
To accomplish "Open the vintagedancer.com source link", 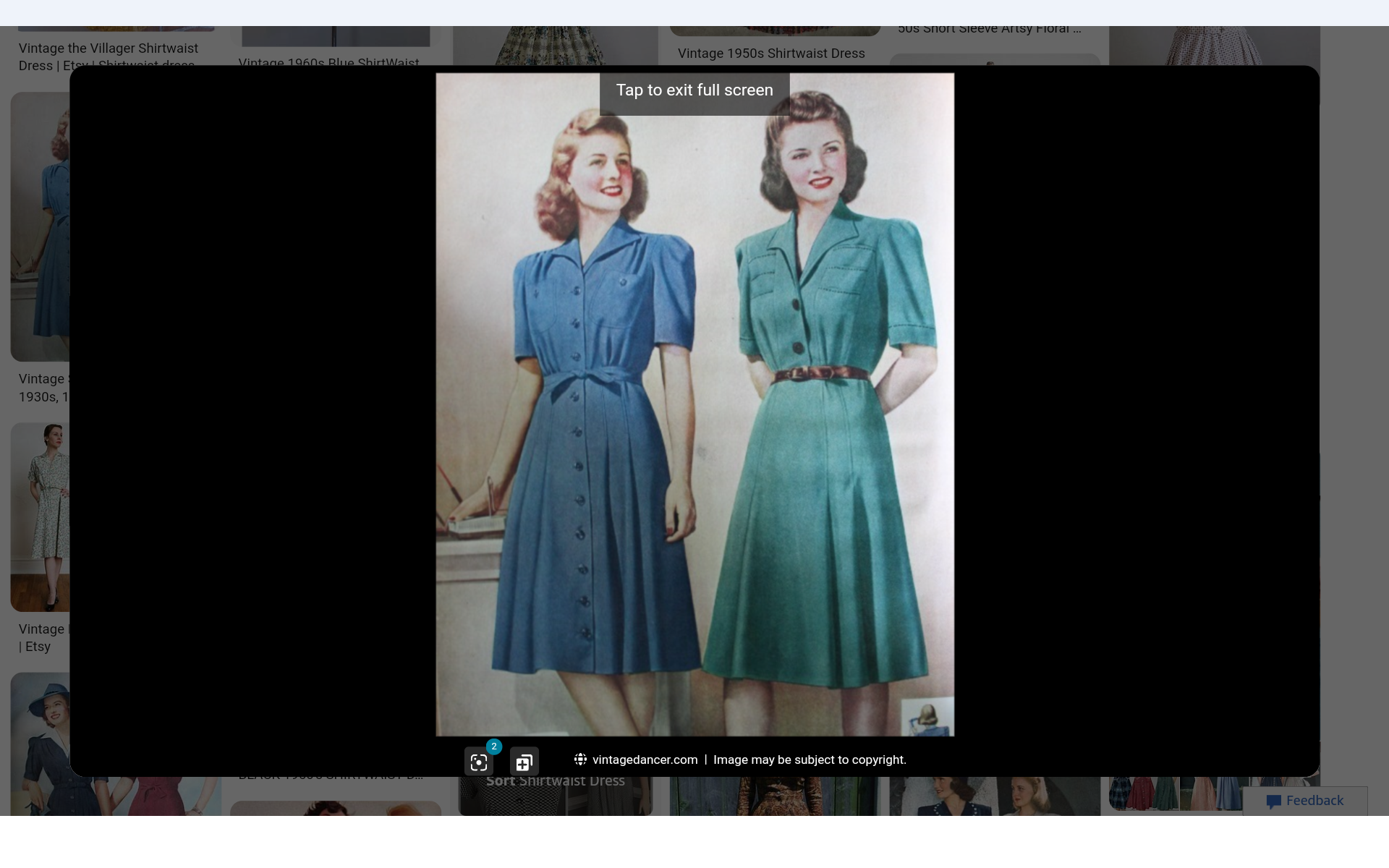I will point(644,759).
